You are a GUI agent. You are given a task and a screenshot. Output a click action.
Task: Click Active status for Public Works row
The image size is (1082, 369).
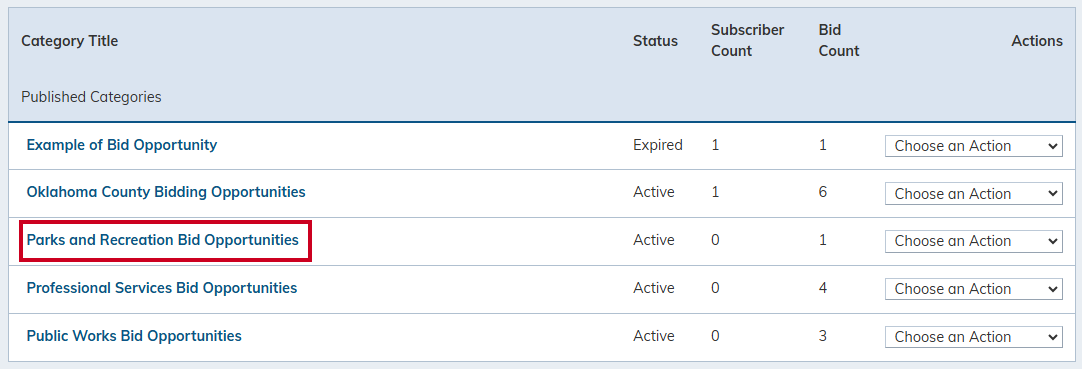click(x=653, y=336)
